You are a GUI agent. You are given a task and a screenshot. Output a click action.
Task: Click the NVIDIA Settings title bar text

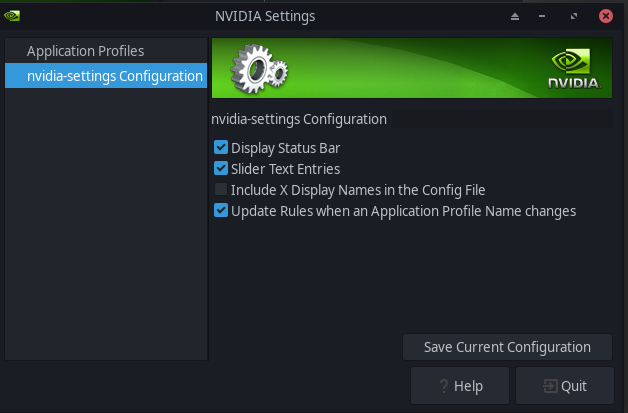point(265,16)
